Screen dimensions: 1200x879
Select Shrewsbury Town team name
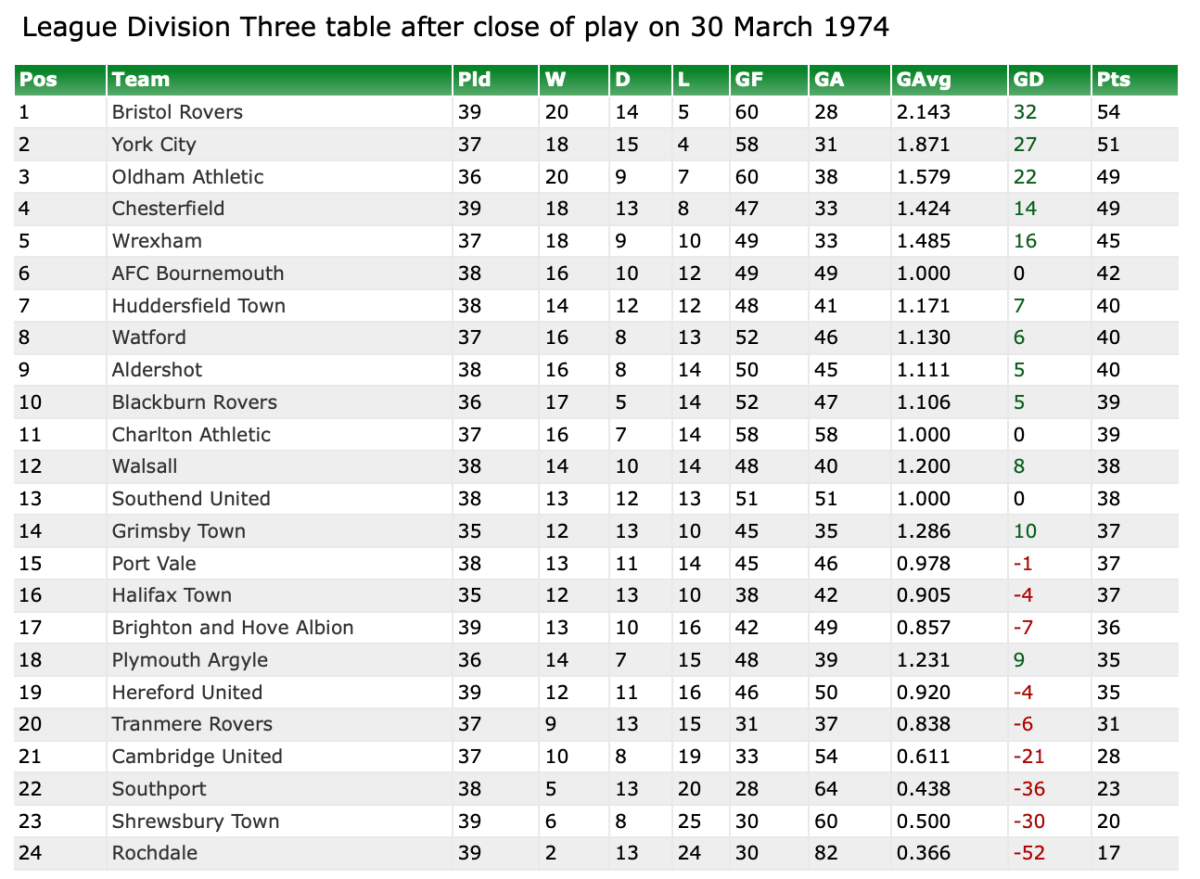[x=196, y=821]
